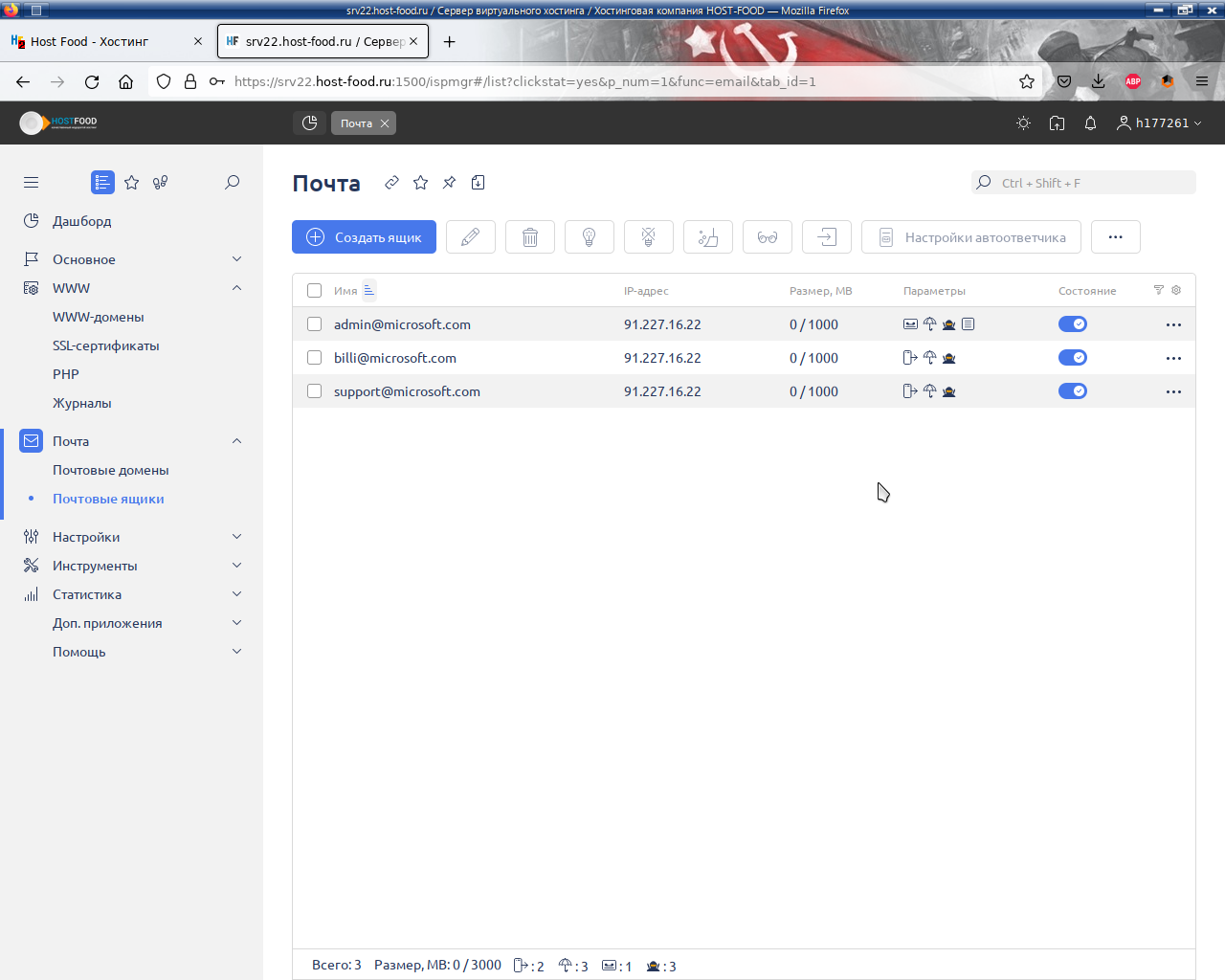Click the box icon left of bell
The height and width of the screenshot is (980, 1225).
coord(1057,123)
